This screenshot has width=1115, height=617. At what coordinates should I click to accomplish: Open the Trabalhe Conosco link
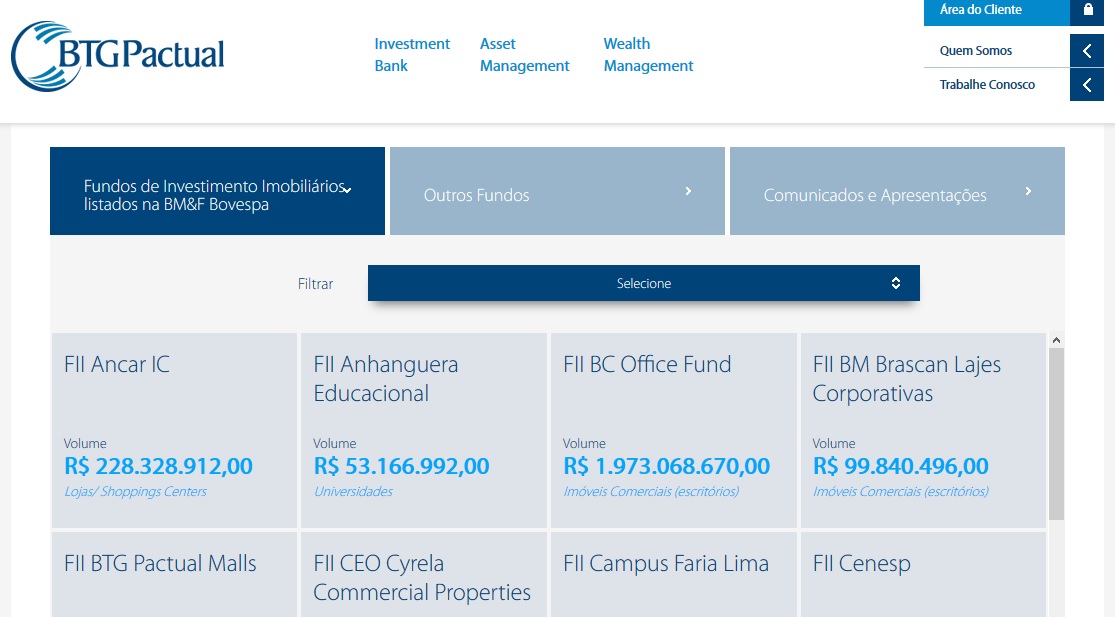pos(987,85)
